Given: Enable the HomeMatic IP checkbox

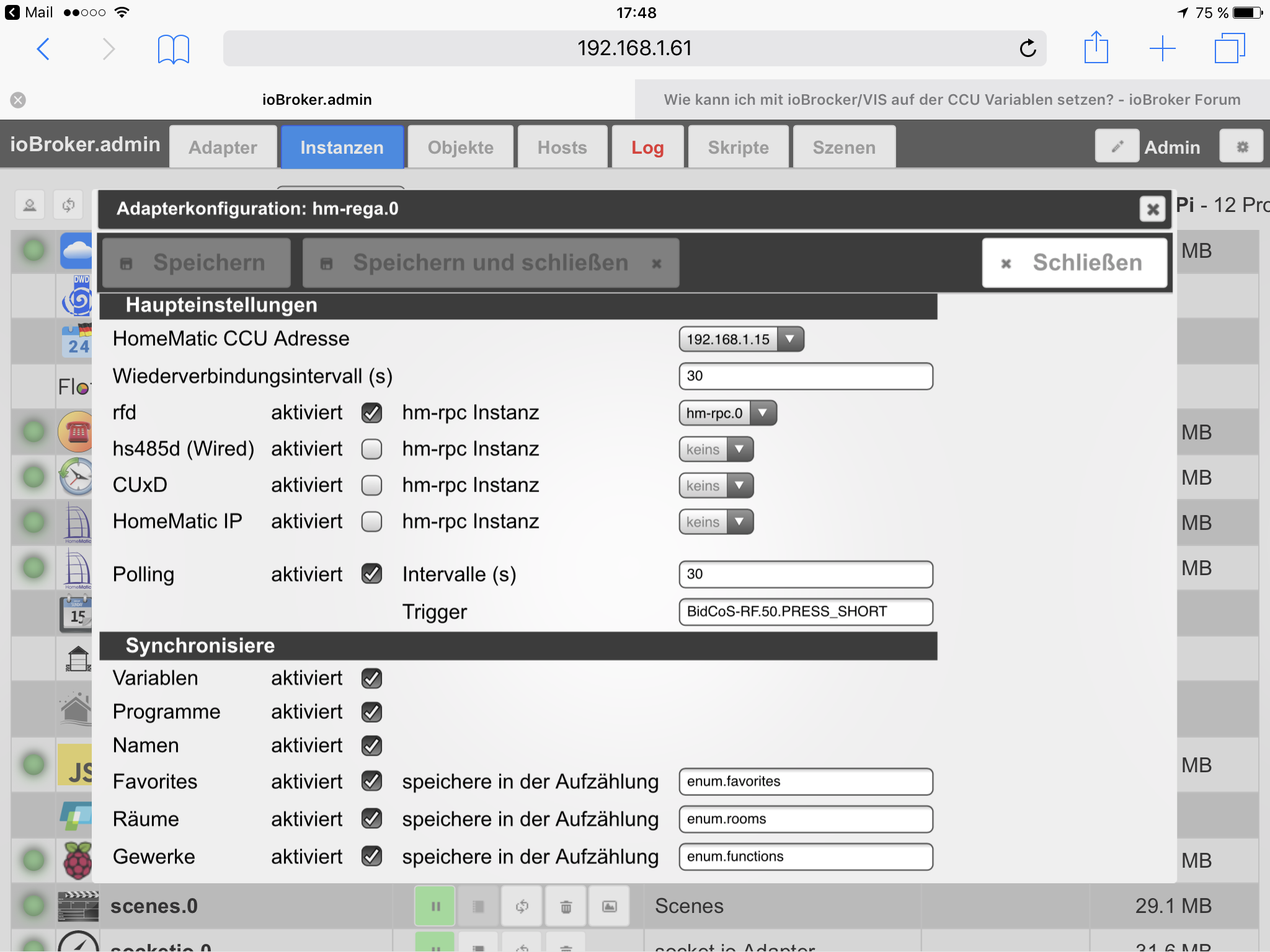Looking at the screenshot, I should tap(371, 521).
